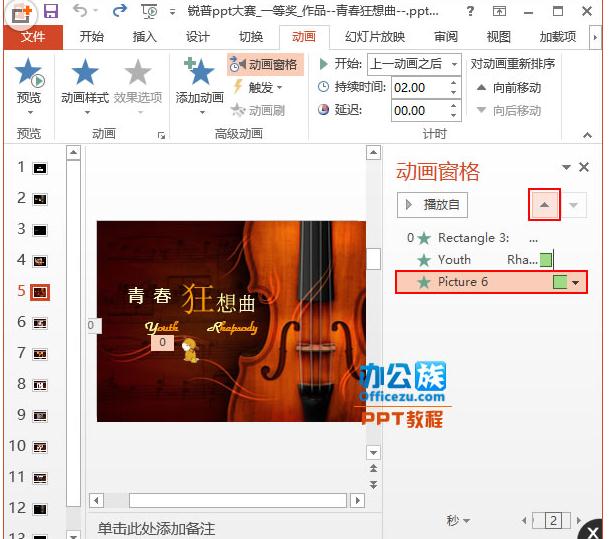Viewport: 616px width, 539px height.
Task: Select slide 2 thumbnail
Action: (x=40, y=199)
